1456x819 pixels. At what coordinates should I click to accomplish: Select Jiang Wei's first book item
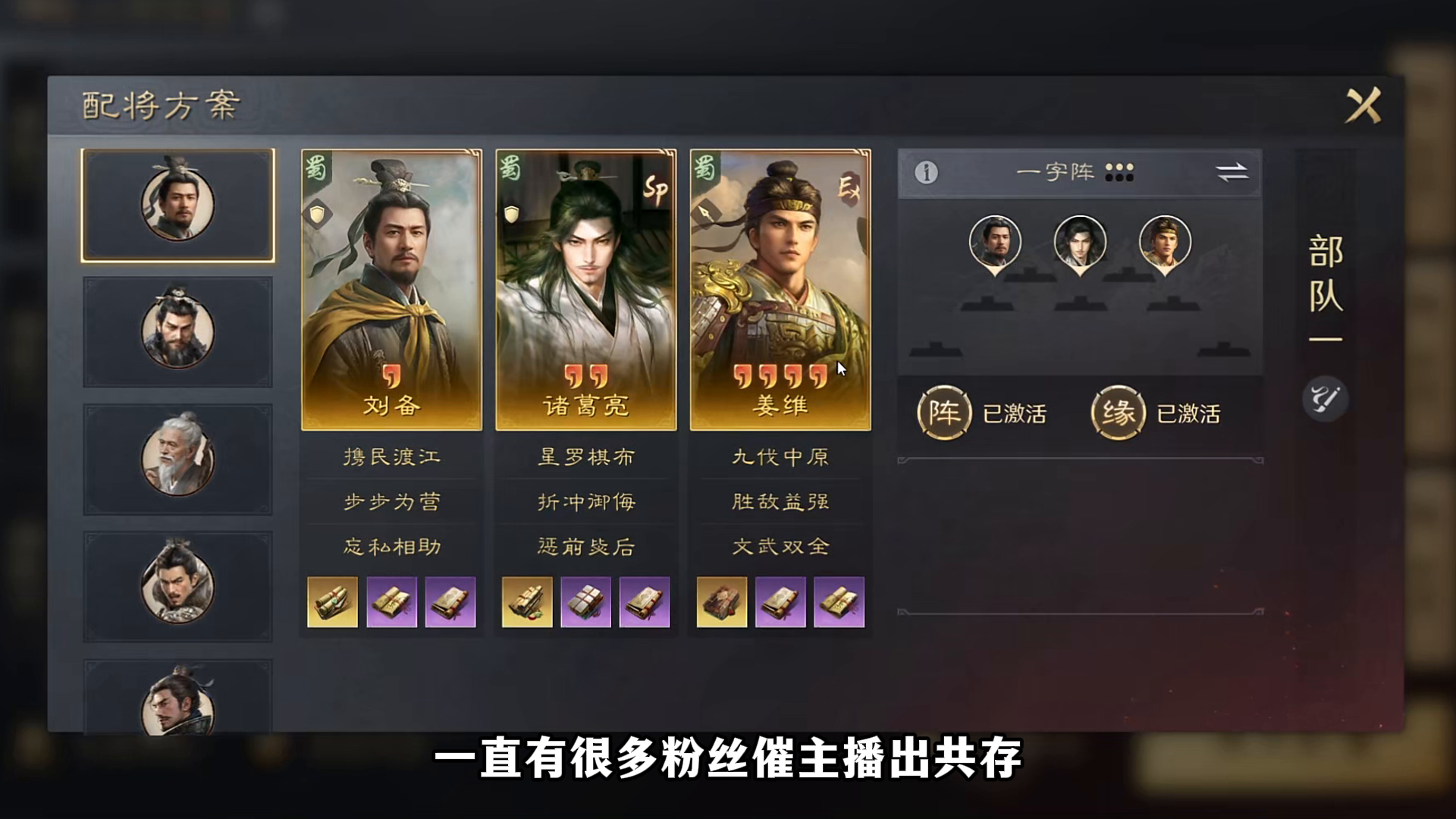(x=722, y=602)
